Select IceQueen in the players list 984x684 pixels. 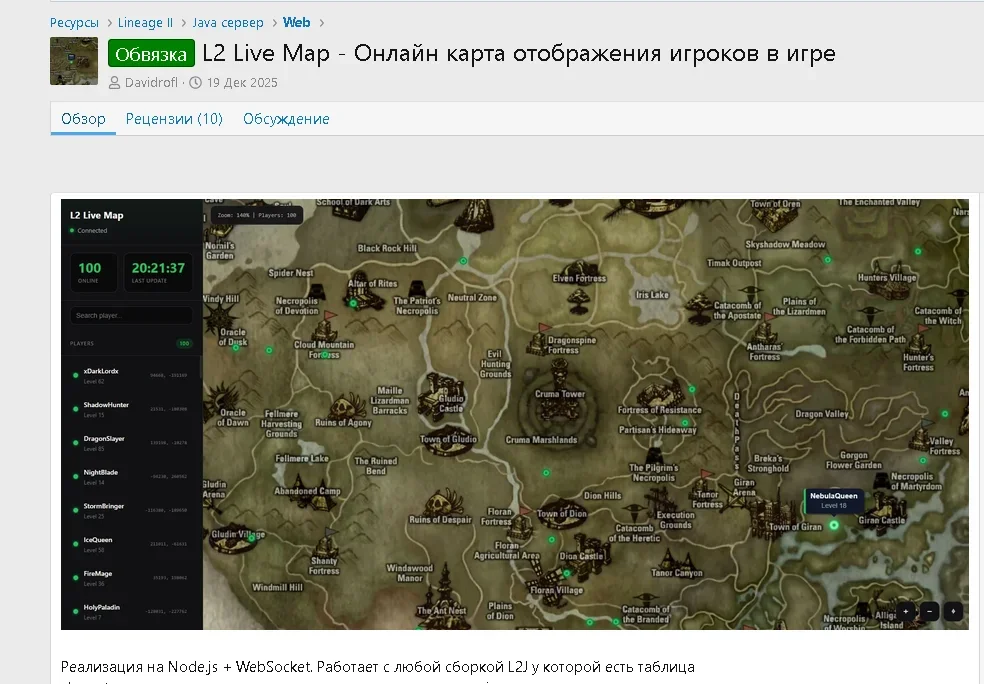(131, 544)
